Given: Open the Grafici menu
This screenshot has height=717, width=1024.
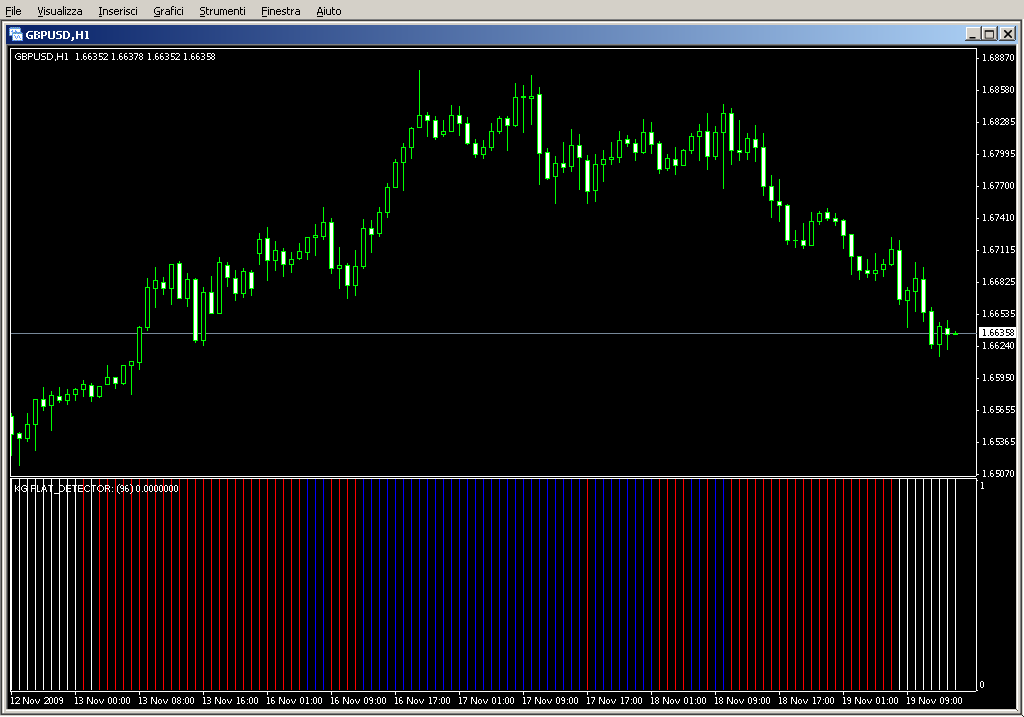Looking at the screenshot, I should tap(168, 11).
